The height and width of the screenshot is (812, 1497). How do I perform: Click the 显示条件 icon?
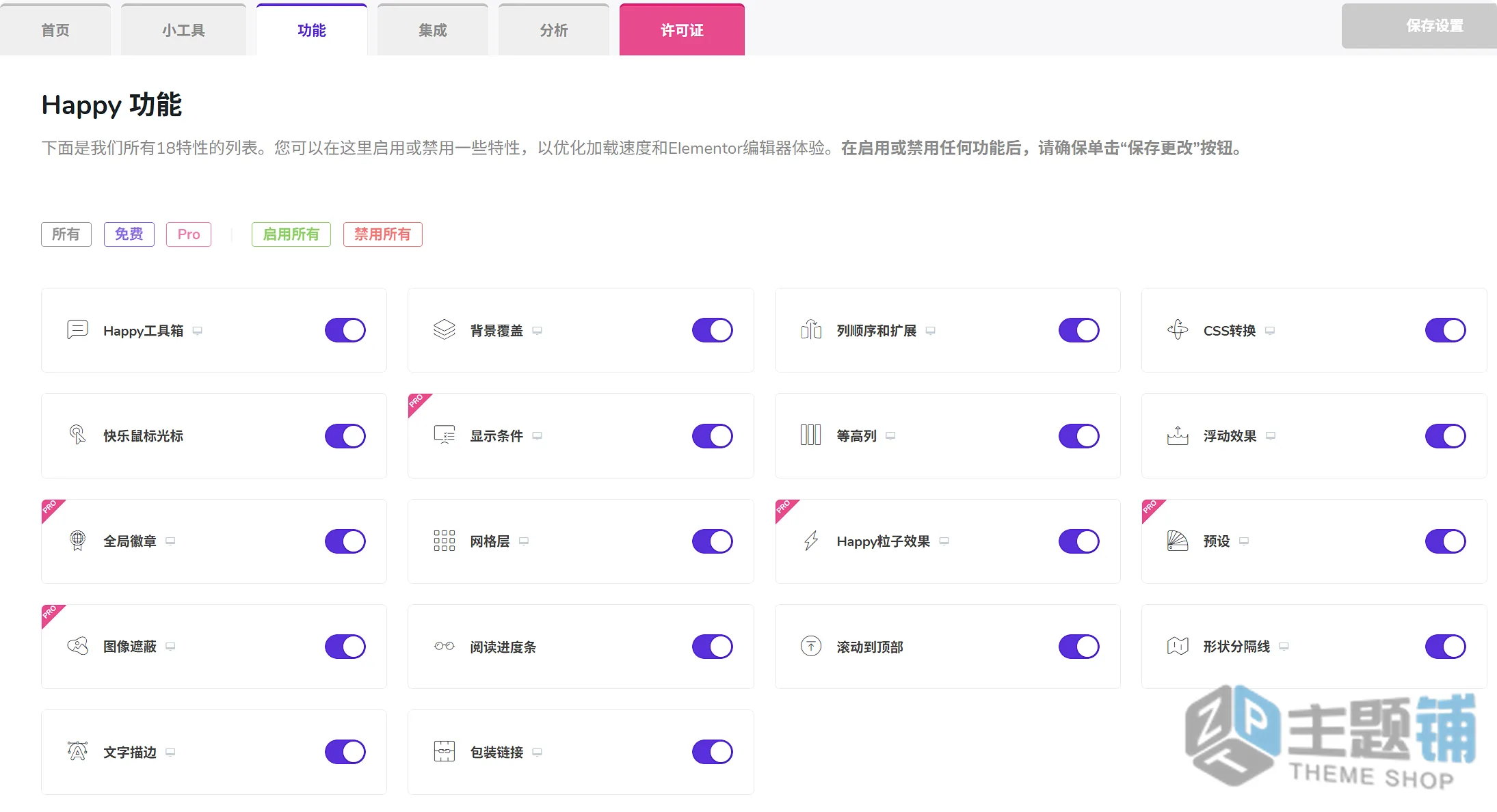point(444,435)
